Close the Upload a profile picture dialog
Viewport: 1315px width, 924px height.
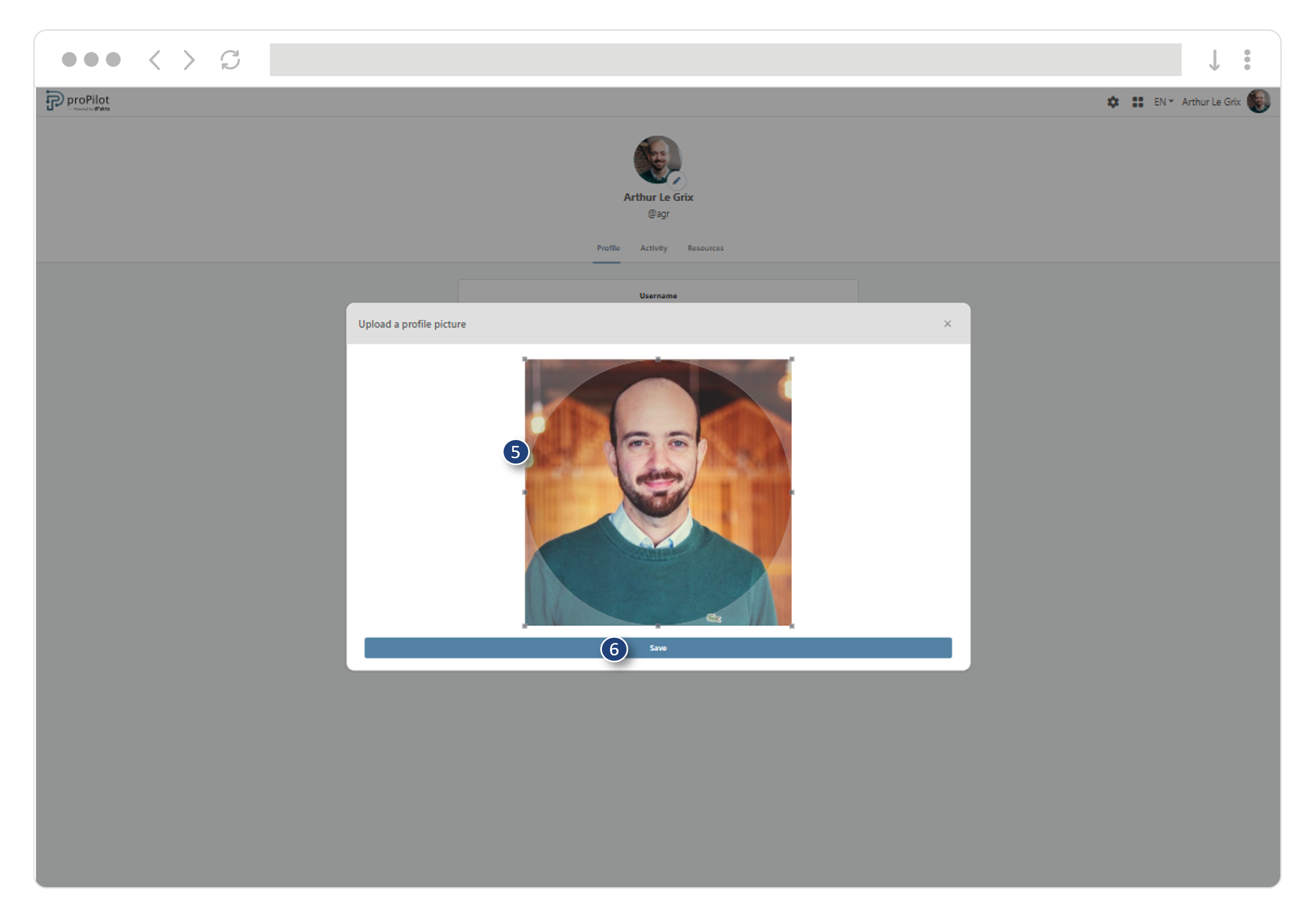pos(947,323)
